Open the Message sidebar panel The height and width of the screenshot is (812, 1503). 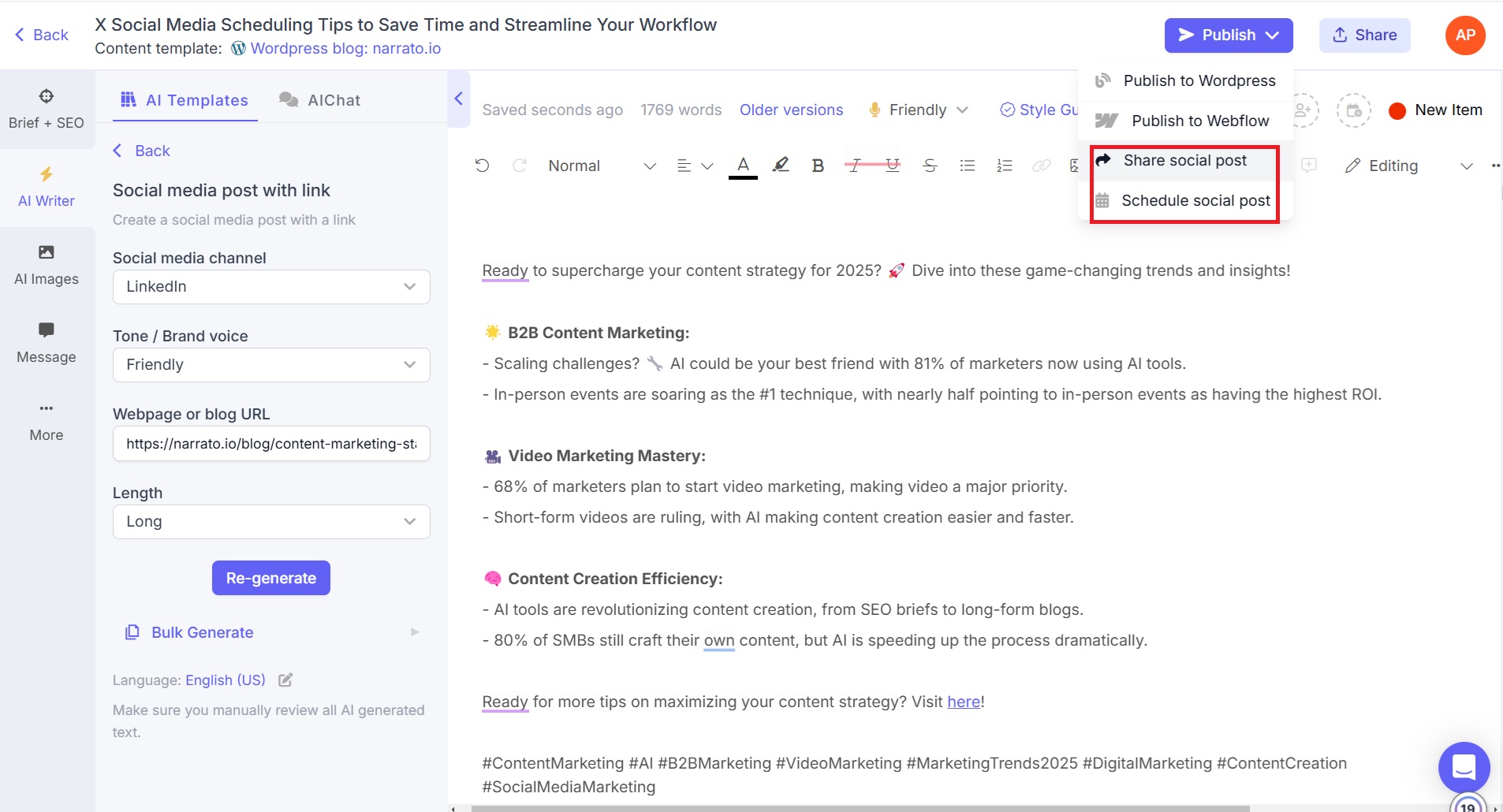click(47, 344)
